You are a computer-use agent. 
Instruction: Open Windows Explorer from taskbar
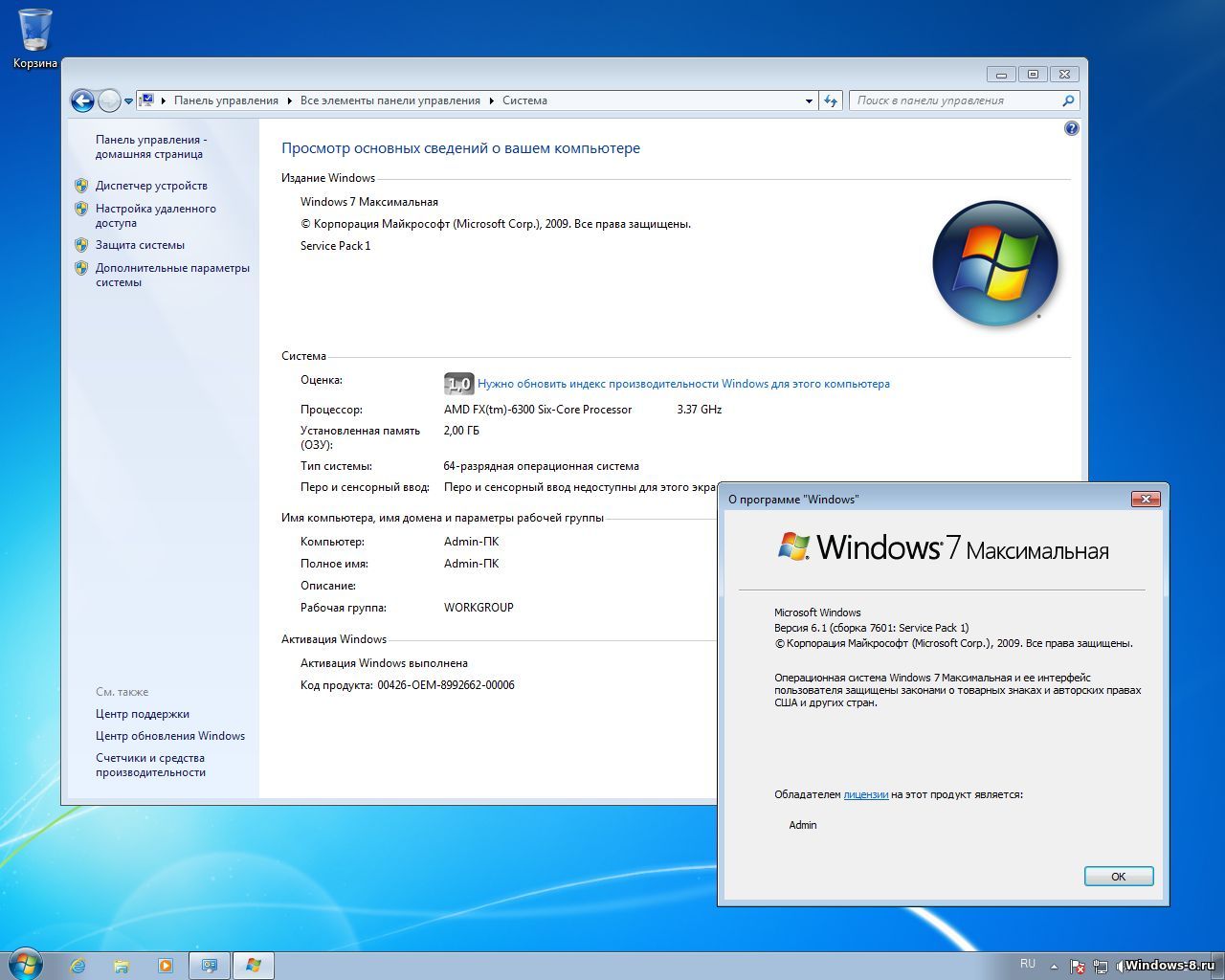[122, 966]
